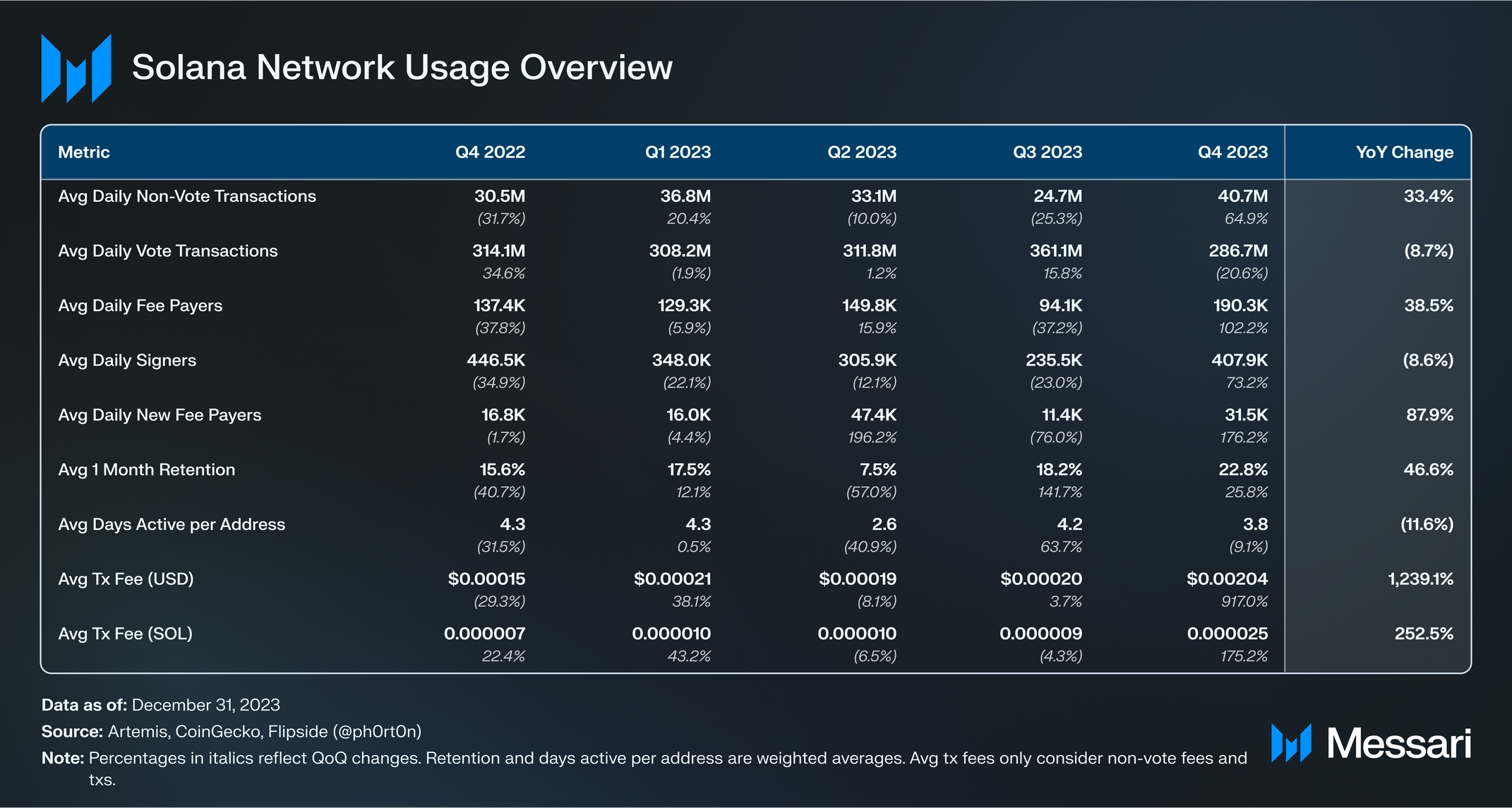Click the YoY Change column header
This screenshot has width=1512, height=808.
click(1404, 152)
